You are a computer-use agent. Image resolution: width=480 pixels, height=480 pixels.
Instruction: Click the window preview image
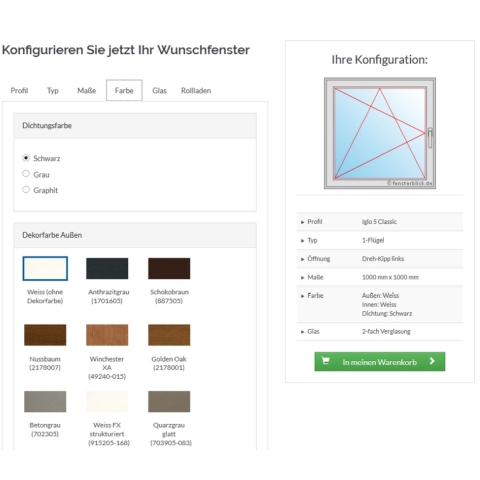(x=380, y=133)
